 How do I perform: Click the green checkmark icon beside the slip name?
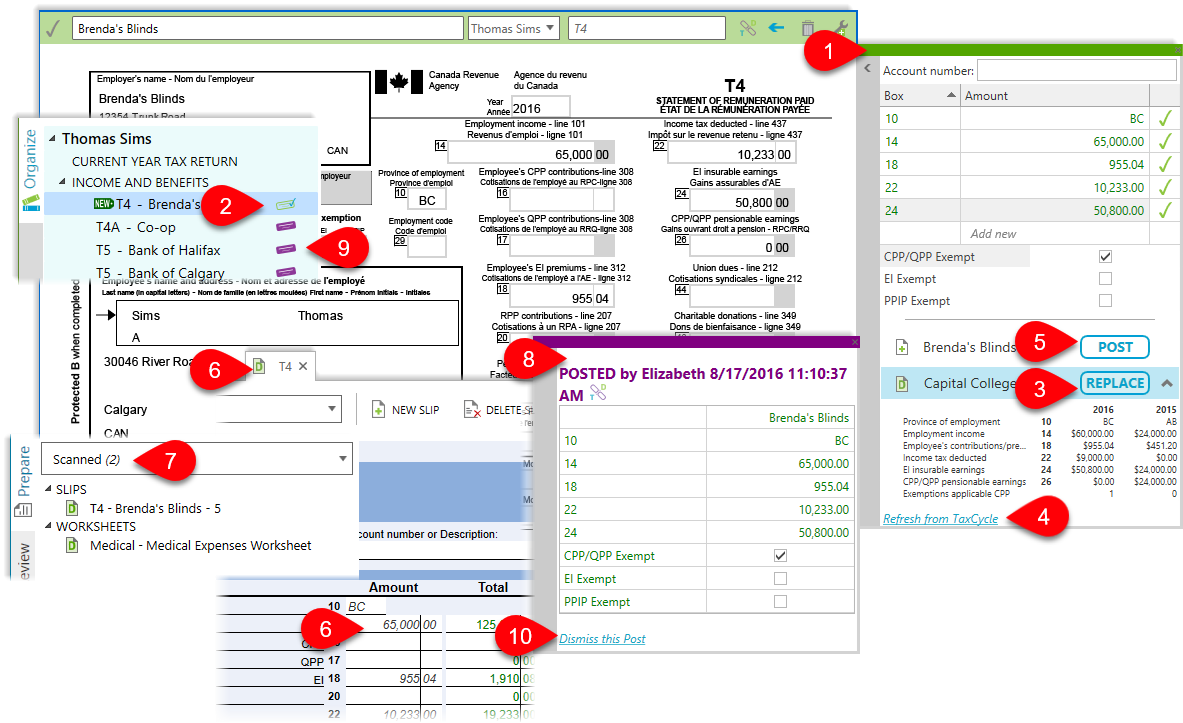[x=54, y=29]
